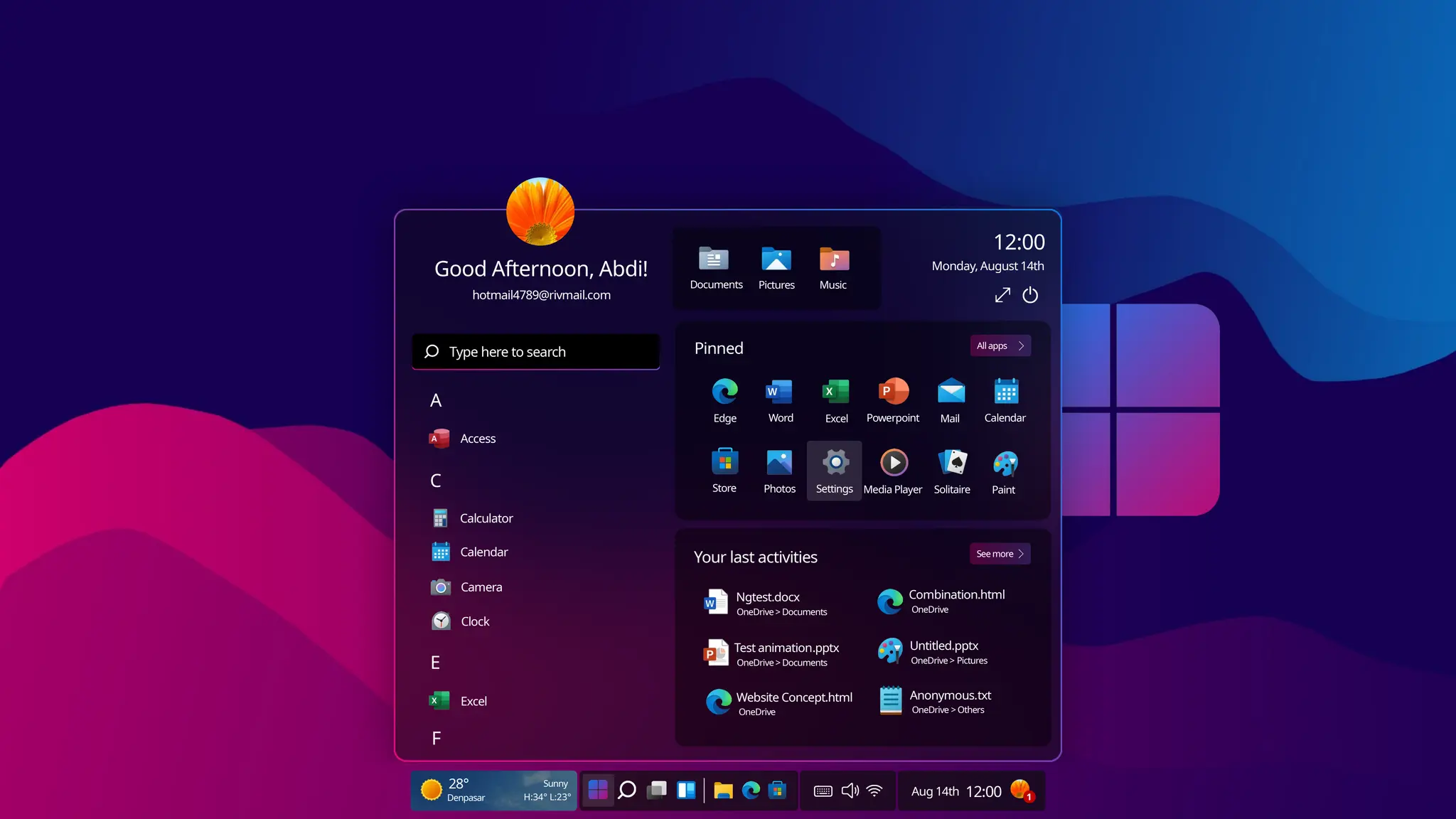1456x819 pixels.
Task: Open Settings from pinned apps
Action: pos(835,471)
